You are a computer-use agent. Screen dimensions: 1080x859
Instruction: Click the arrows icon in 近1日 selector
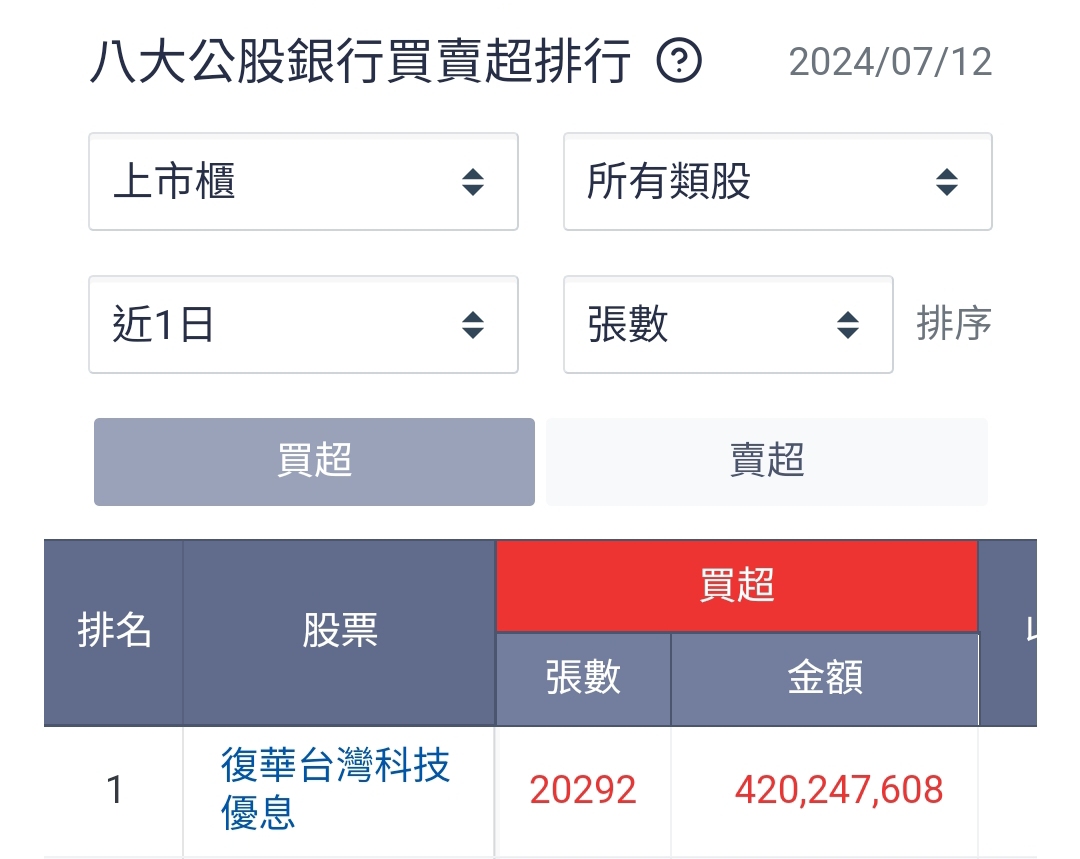tap(473, 326)
